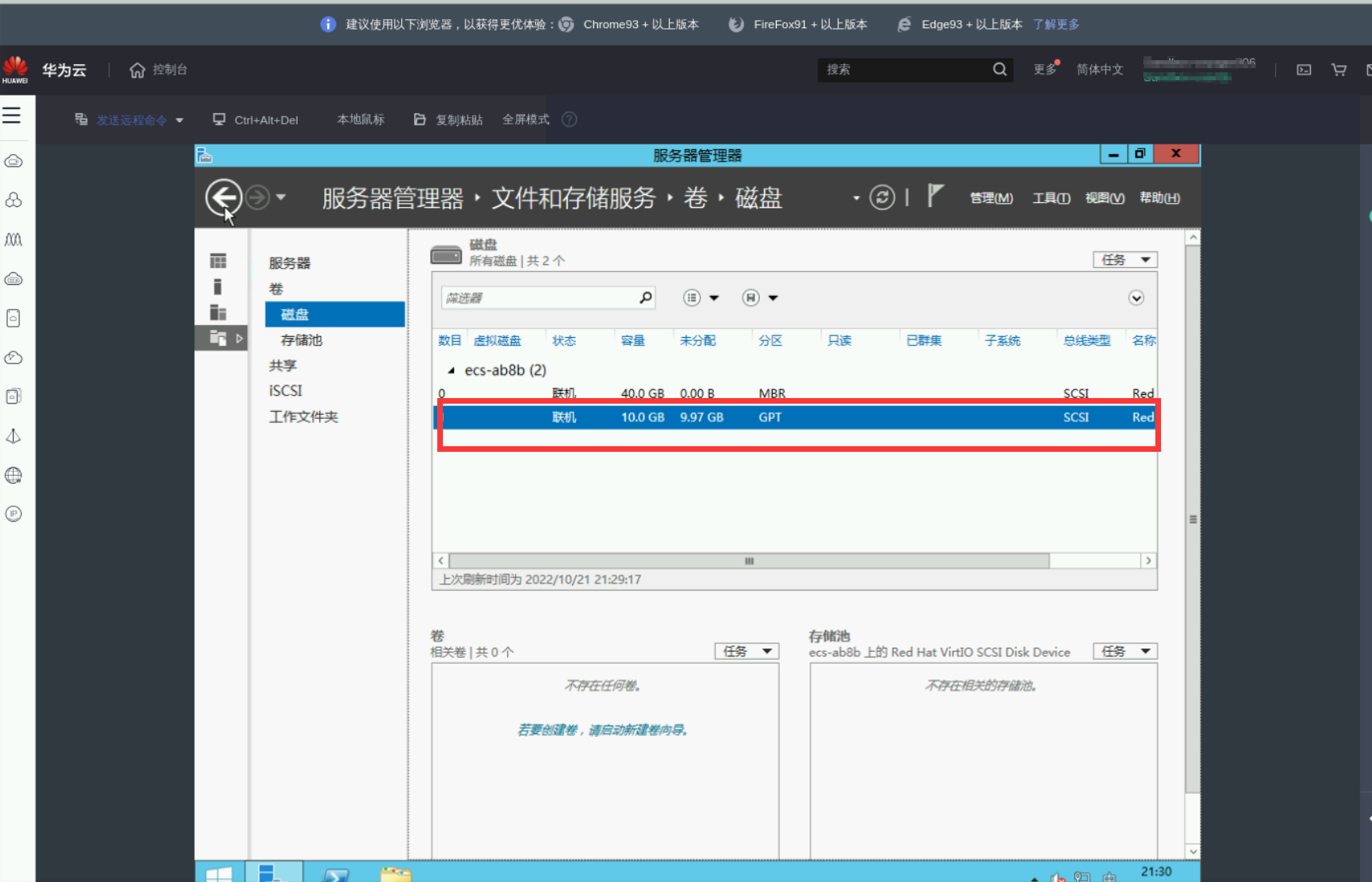
Task: Click the Server Manager forward arrow
Action: [x=258, y=197]
